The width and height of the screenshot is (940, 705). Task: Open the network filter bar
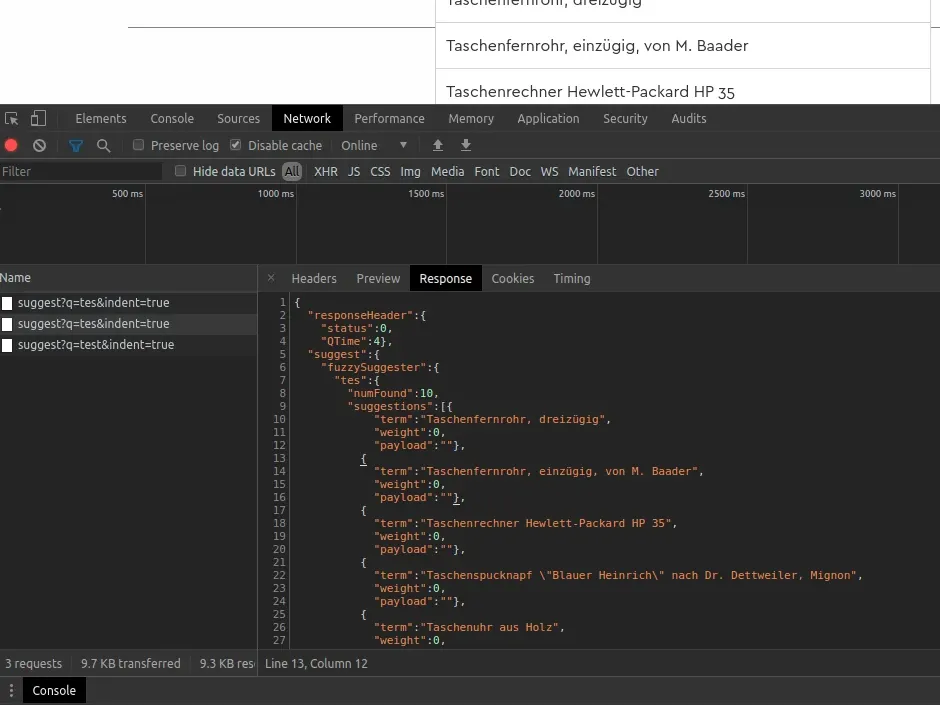(x=75, y=145)
